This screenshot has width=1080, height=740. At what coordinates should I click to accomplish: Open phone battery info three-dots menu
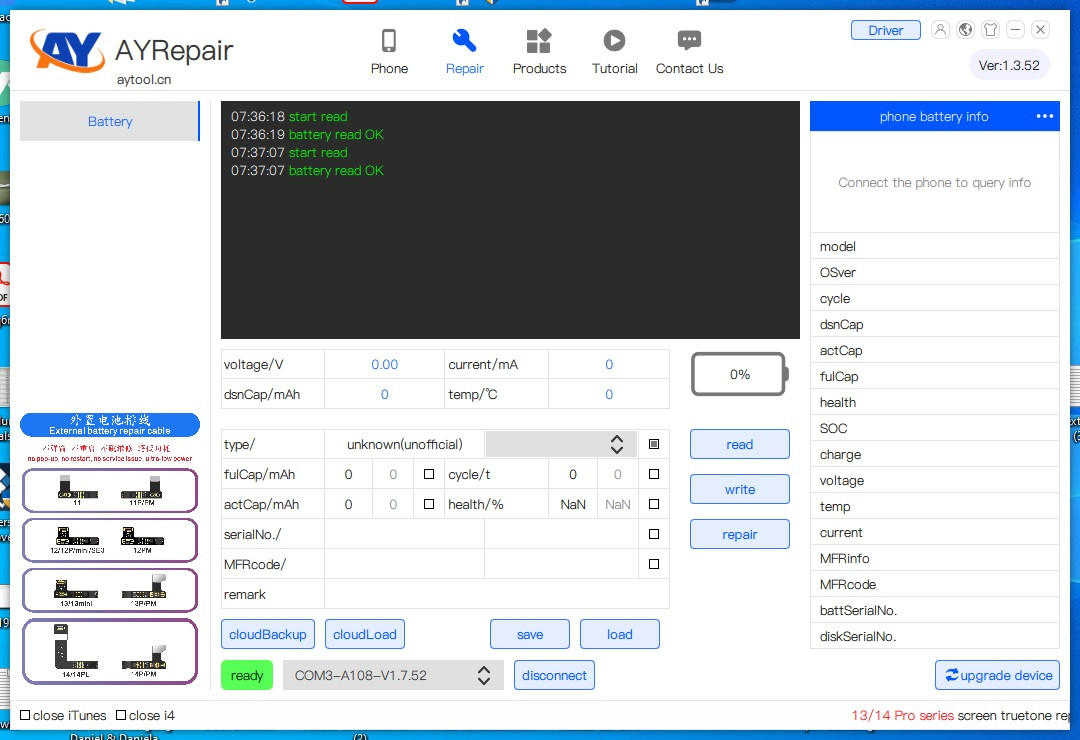click(1045, 116)
